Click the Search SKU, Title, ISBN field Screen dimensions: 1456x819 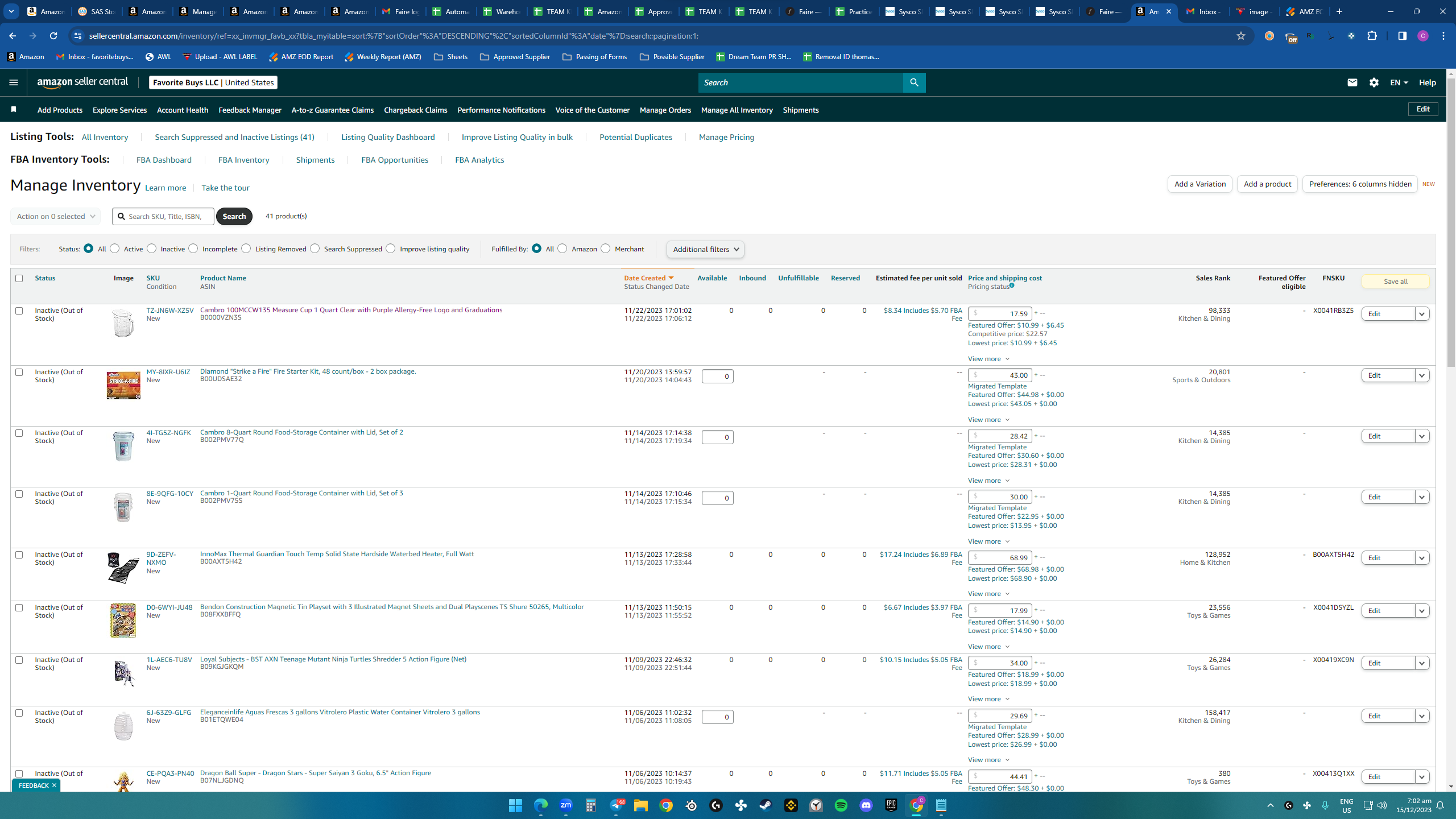coord(163,216)
